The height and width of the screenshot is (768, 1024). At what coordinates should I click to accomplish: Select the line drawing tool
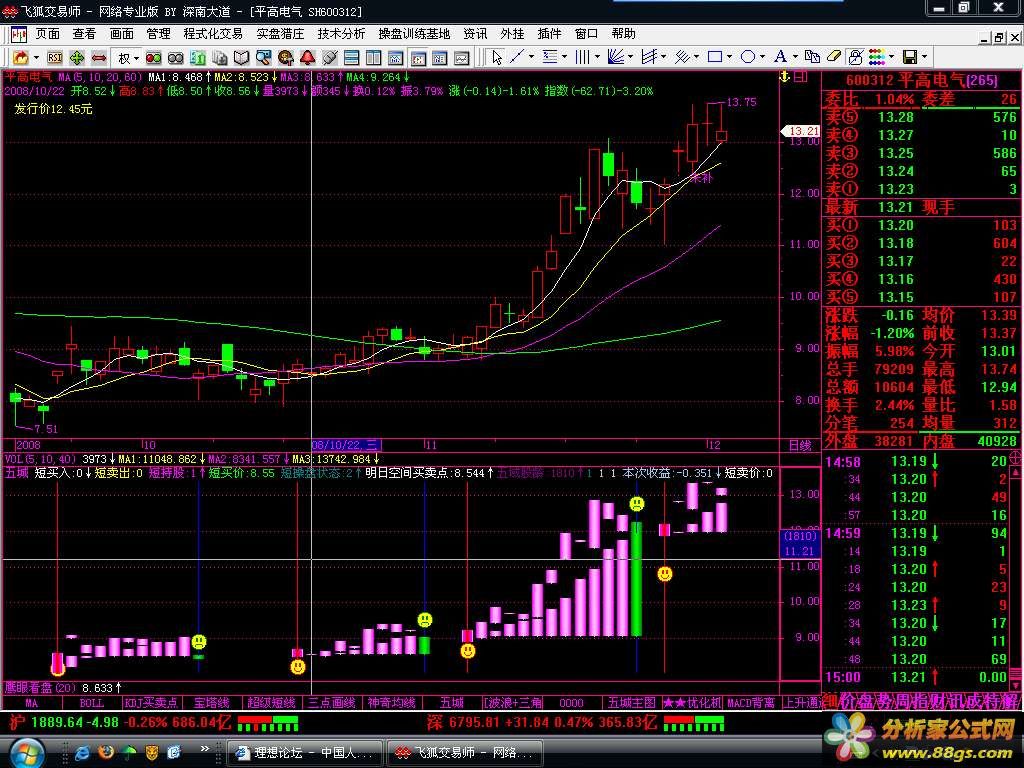(517, 57)
